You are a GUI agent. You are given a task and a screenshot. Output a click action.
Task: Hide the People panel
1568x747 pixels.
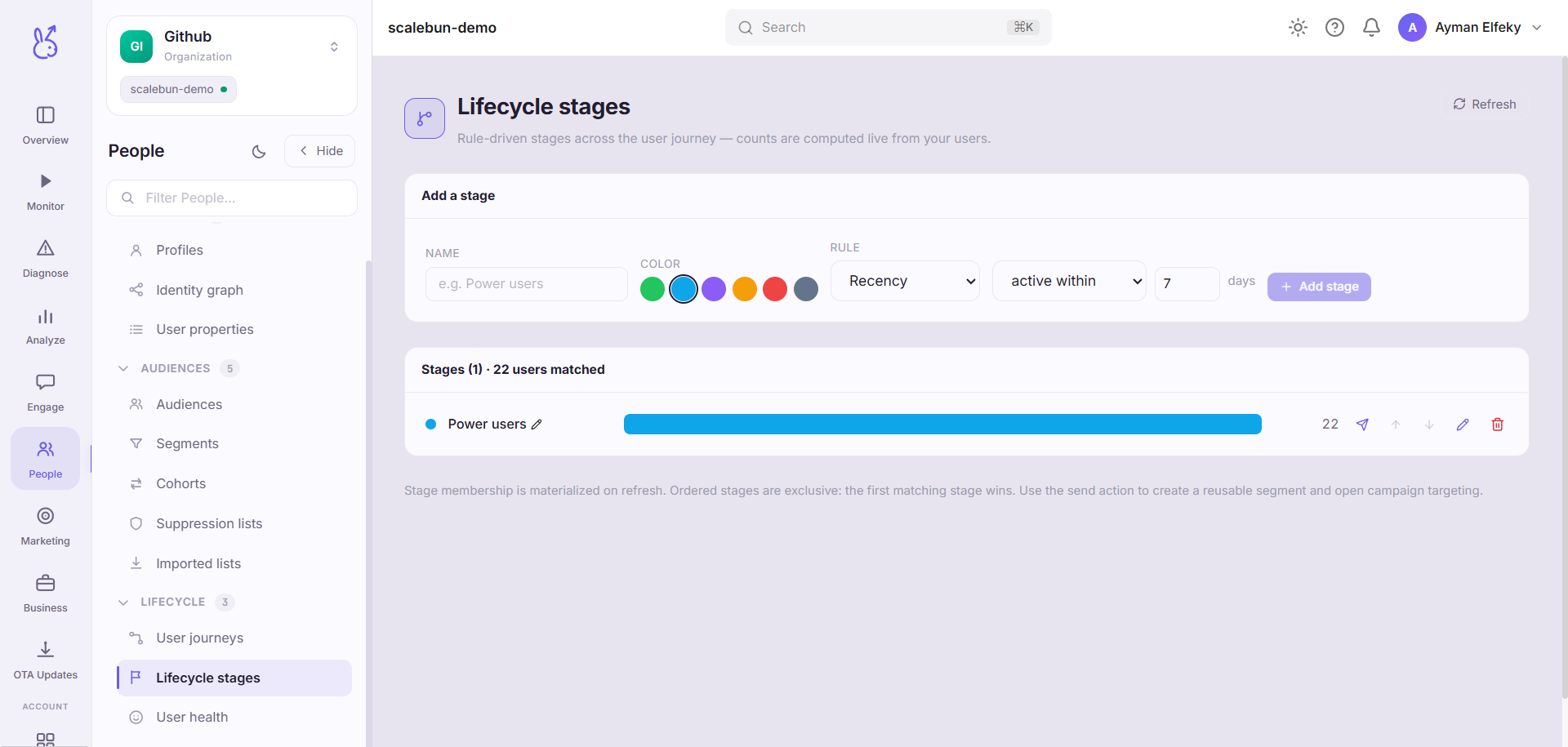(319, 151)
